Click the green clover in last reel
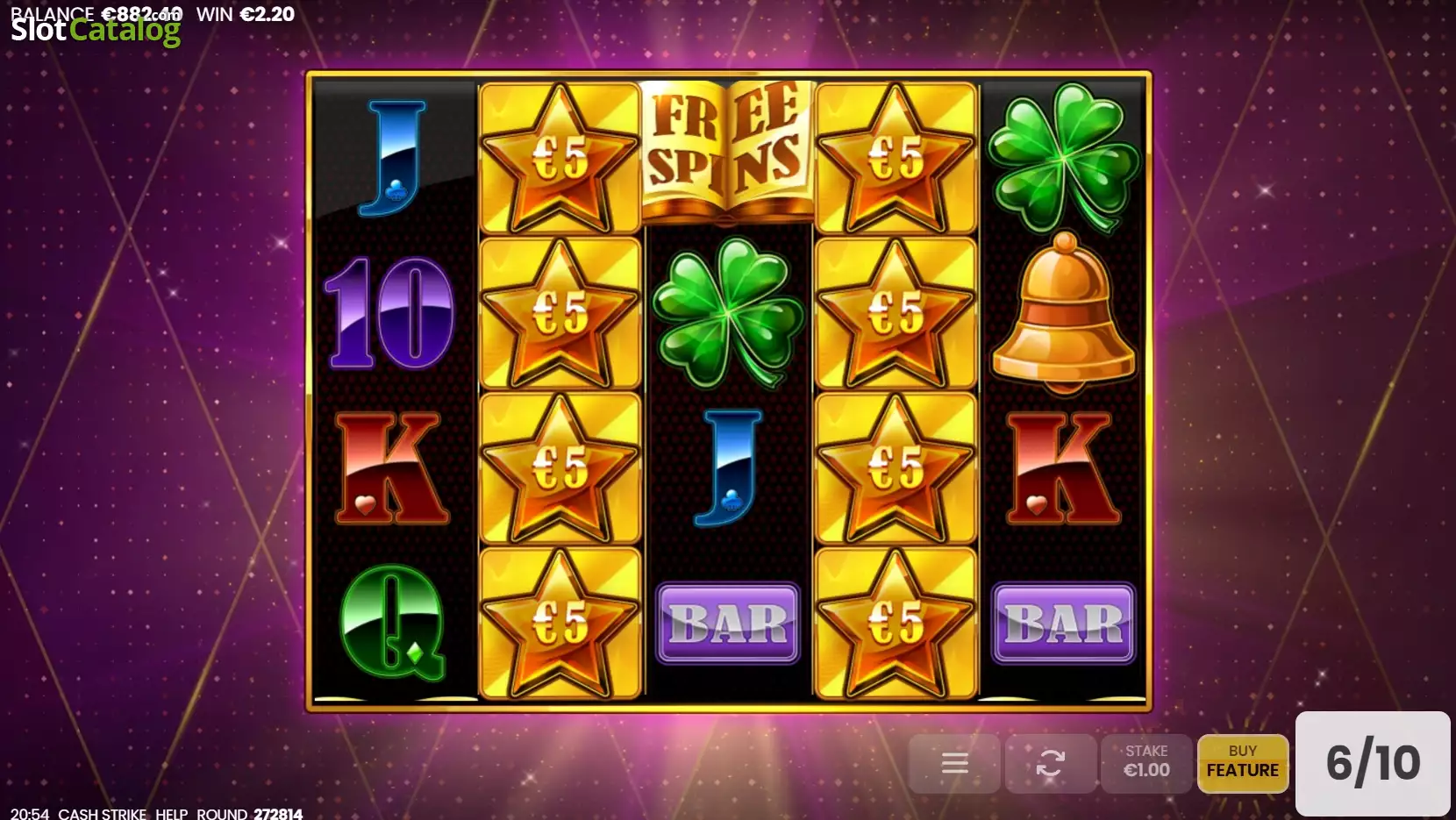The image size is (1456, 820). click(1063, 156)
